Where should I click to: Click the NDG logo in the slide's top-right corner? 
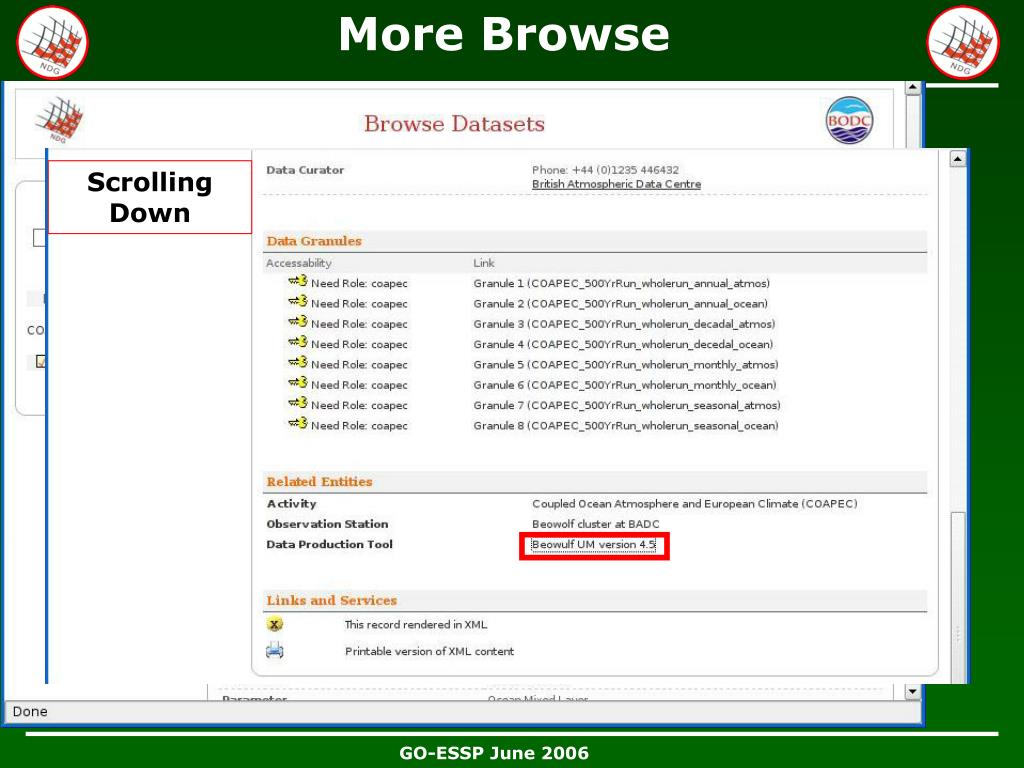tap(963, 42)
